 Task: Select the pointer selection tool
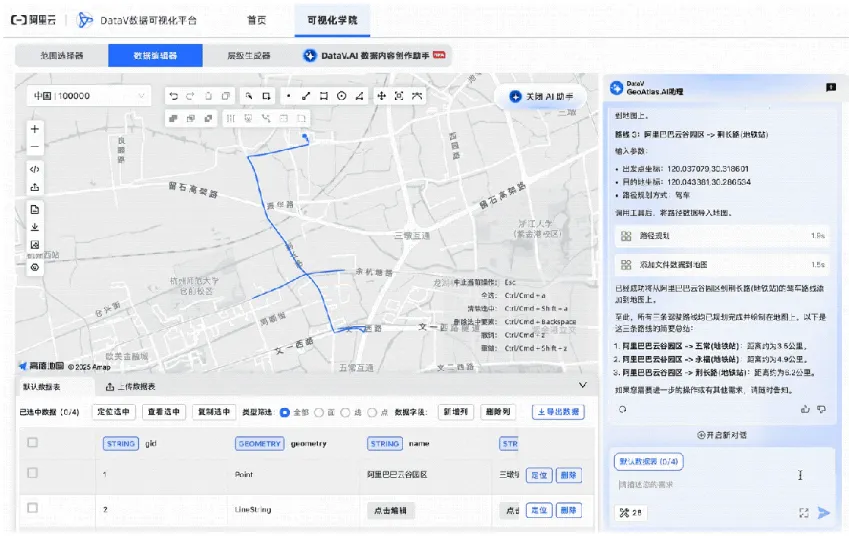click(x=249, y=96)
